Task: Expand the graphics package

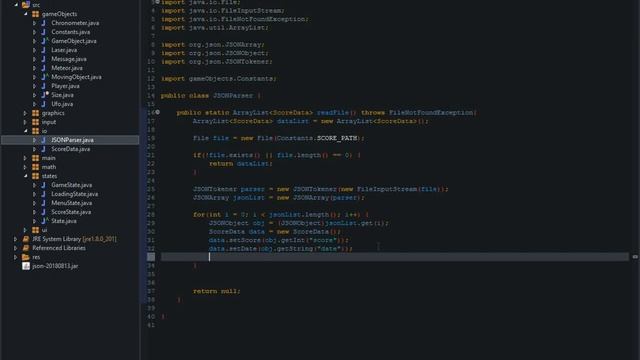Action: (25, 113)
